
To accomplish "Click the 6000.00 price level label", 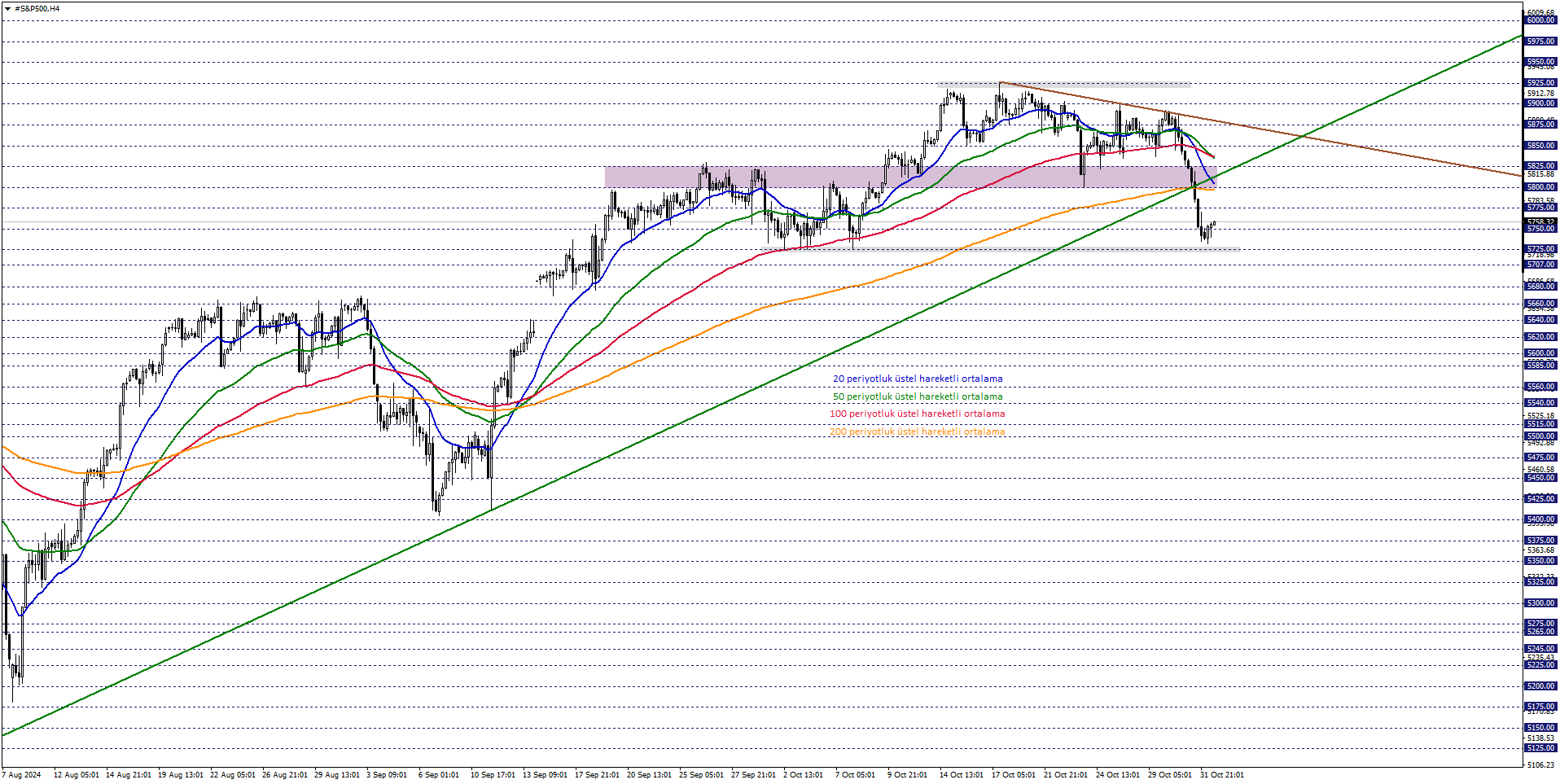I will [x=1540, y=20].
